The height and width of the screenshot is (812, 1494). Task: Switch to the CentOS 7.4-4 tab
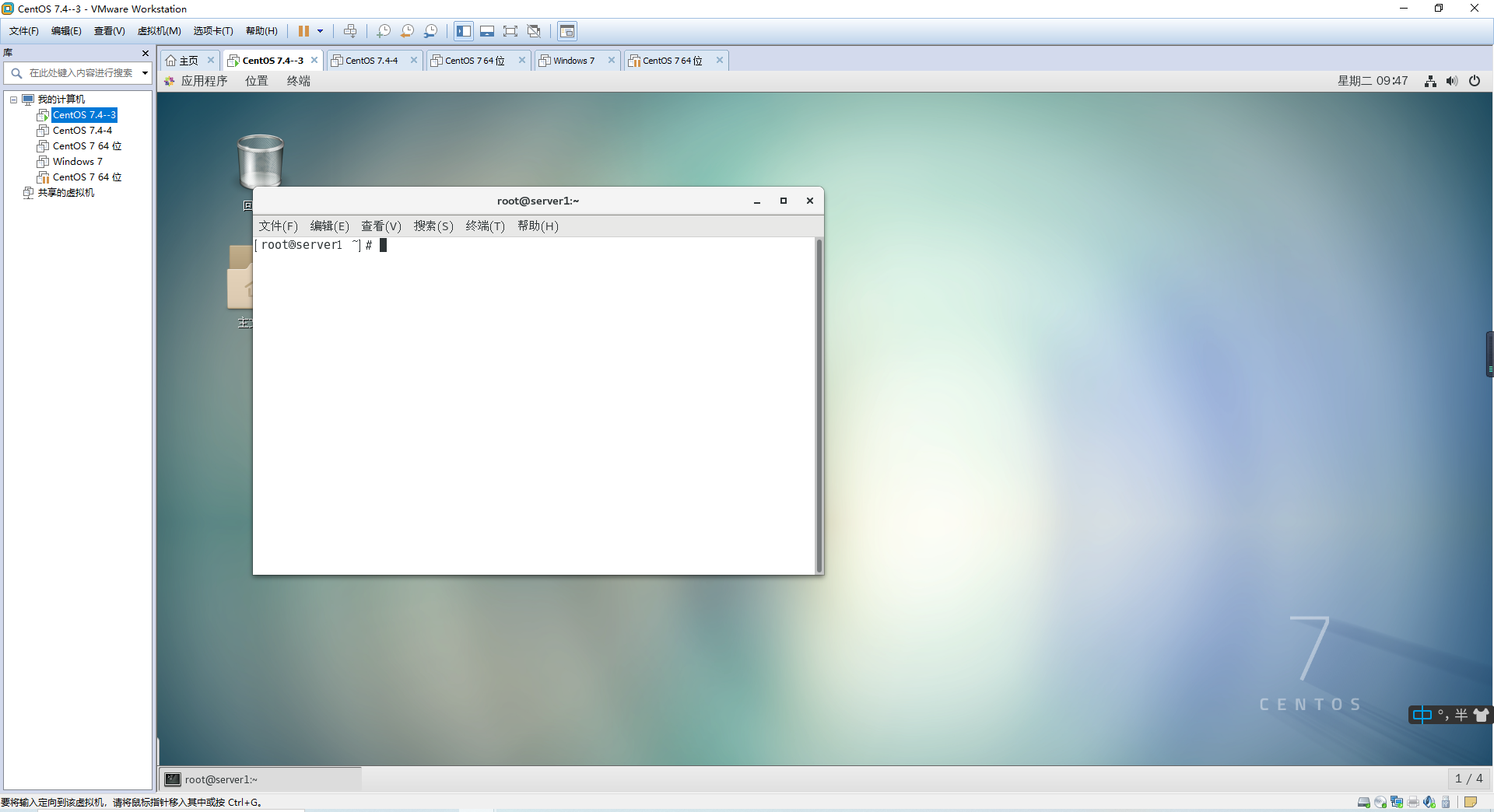pyautogui.click(x=372, y=61)
